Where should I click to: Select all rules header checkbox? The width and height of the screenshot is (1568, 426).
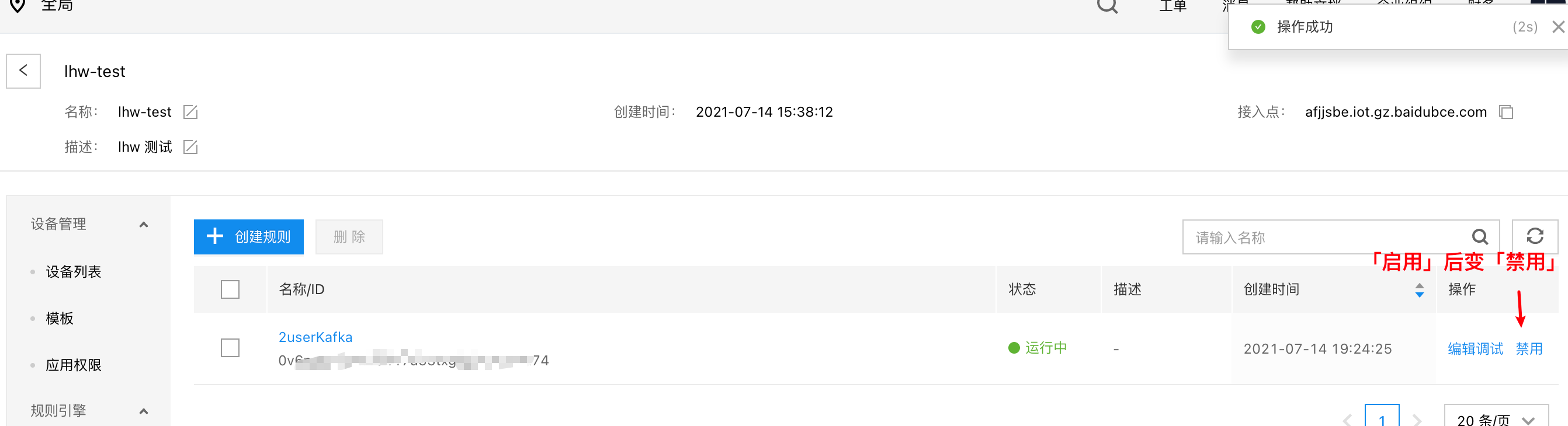230,289
